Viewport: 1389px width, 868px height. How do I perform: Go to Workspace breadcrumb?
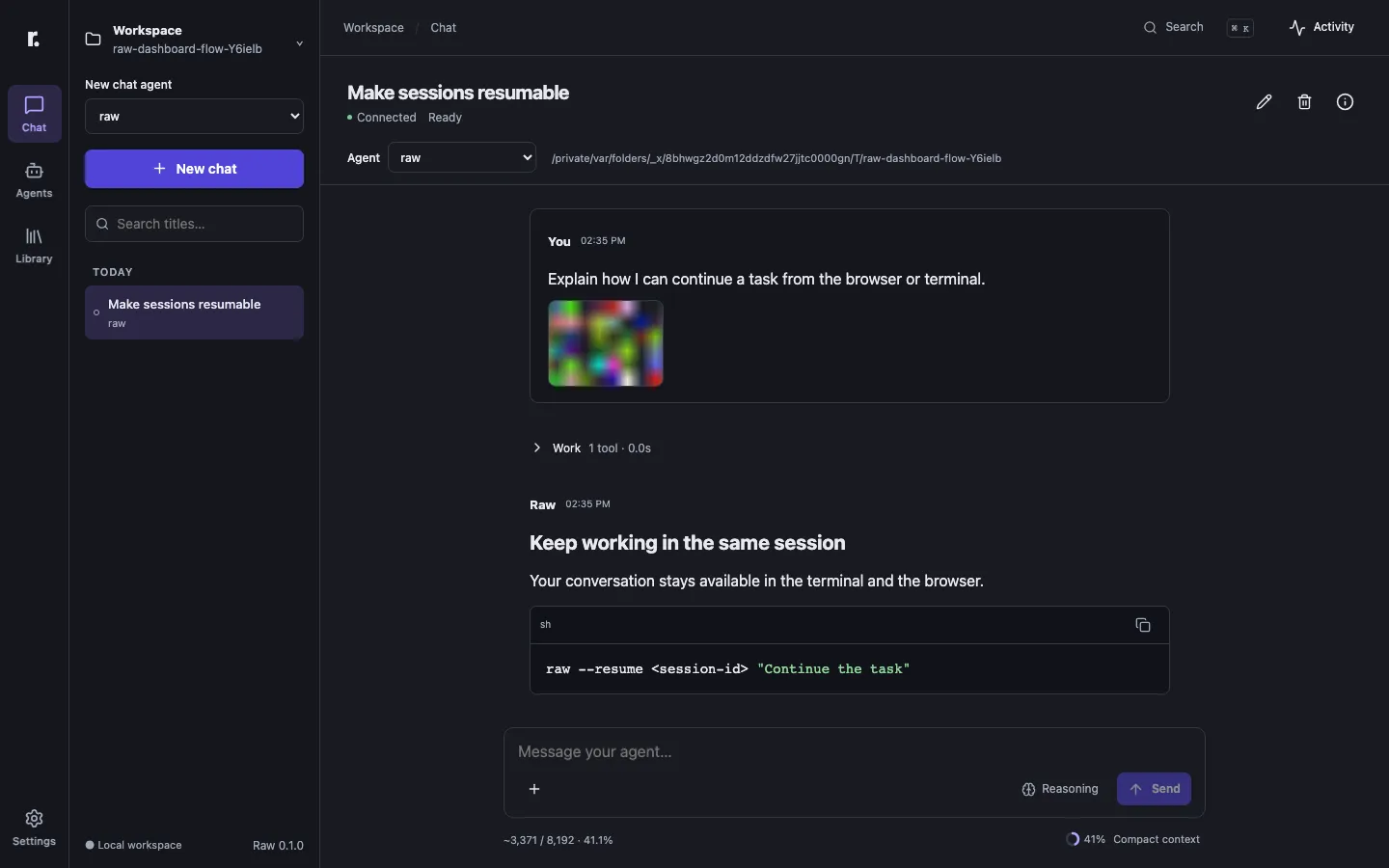coord(373,28)
